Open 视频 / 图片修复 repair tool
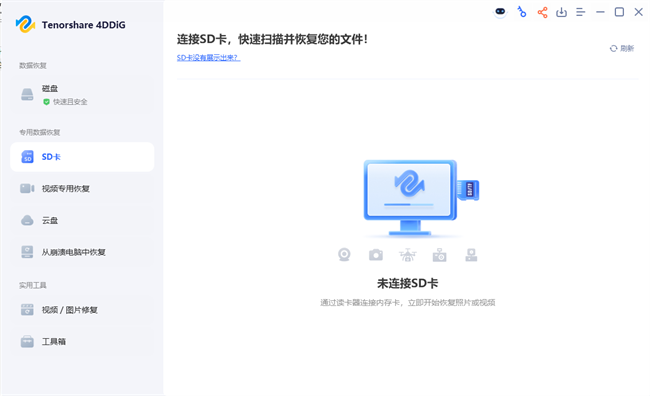This screenshot has width=650, height=396. coord(82,310)
